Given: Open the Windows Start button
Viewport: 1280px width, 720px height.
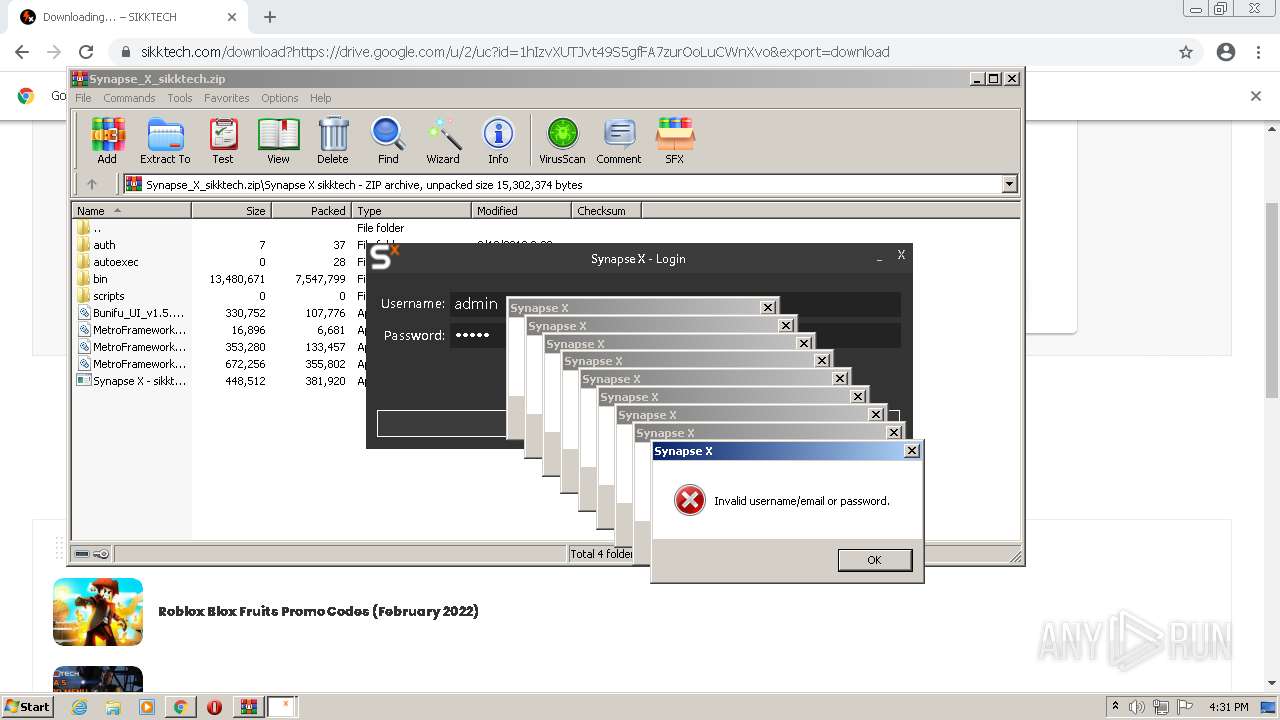Looking at the screenshot, I should [x=27, y=707].
